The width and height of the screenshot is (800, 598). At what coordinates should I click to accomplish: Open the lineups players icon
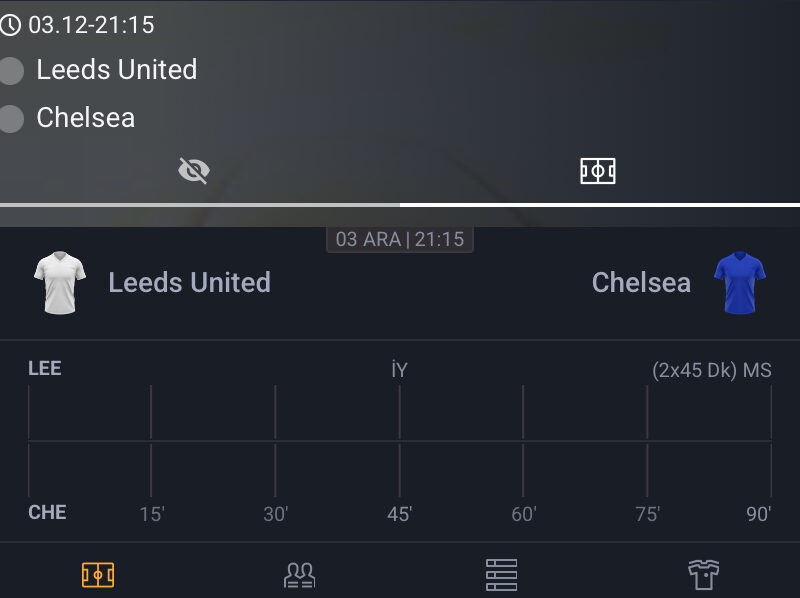(299, 573)
